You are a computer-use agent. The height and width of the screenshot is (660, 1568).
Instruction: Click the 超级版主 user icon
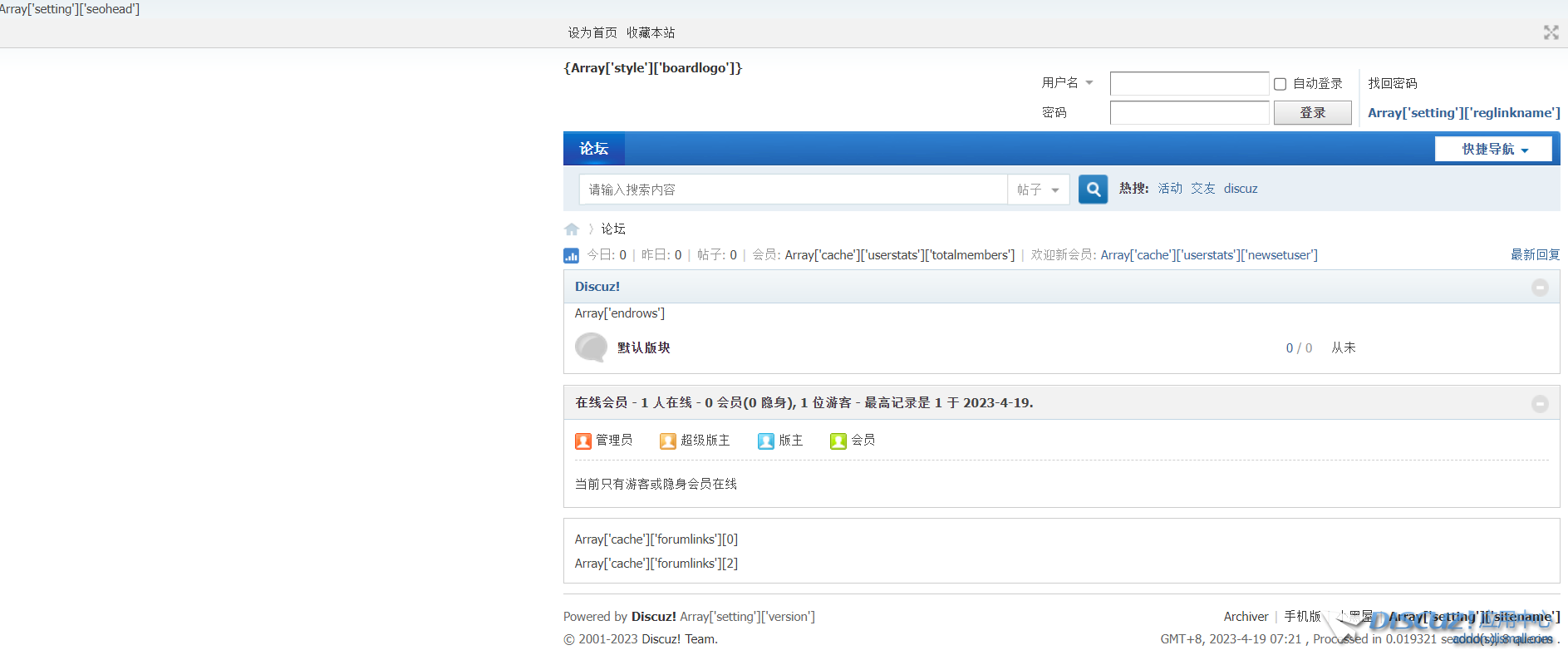(x=668, y=441)
